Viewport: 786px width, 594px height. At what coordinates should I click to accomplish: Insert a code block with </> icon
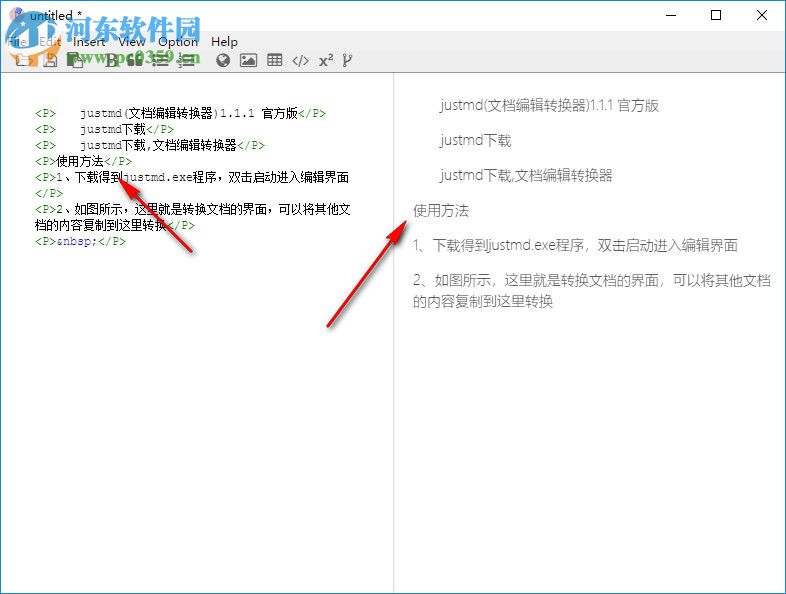[x=300, y=61]
